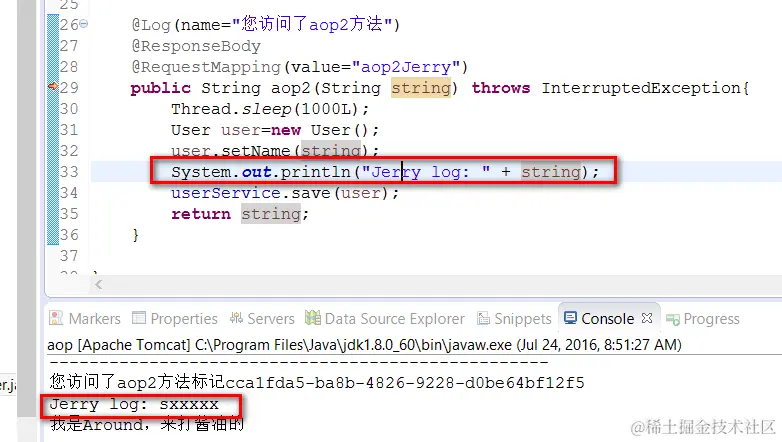Image resolution: width=782 pixels, height=442 pixels.
Task: Click the throws keyword on line 29
Action: 501,88
